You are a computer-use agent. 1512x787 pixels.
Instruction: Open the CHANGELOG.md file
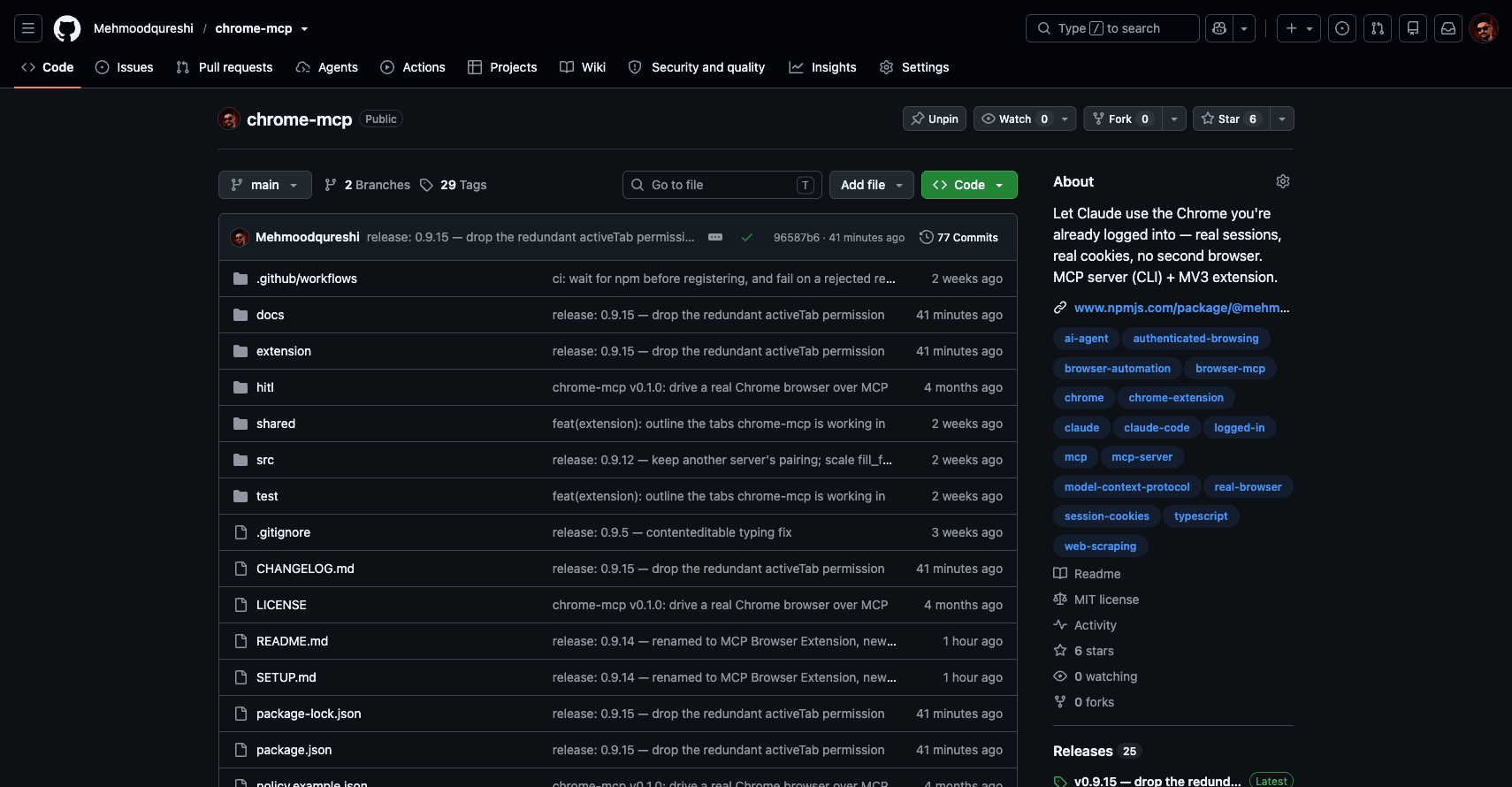pos(305,569)
